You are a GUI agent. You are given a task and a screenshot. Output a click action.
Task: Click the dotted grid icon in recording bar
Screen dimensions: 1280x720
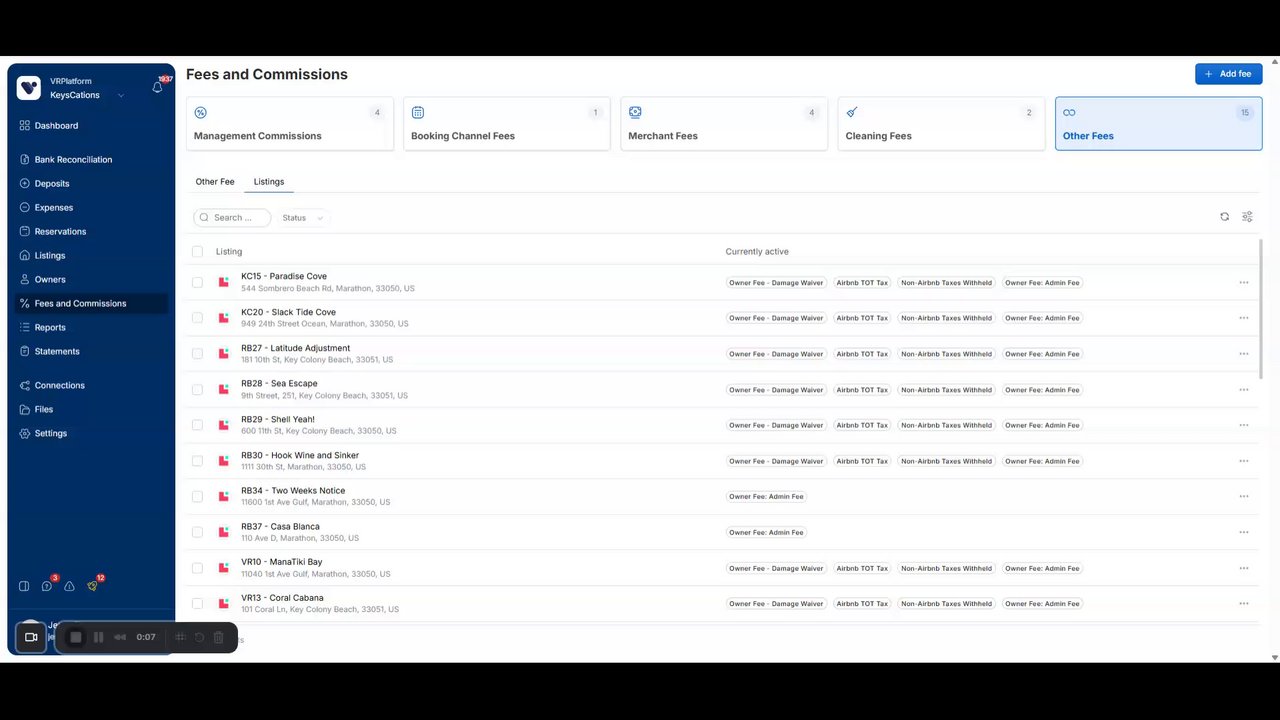(x=181, y=637)
